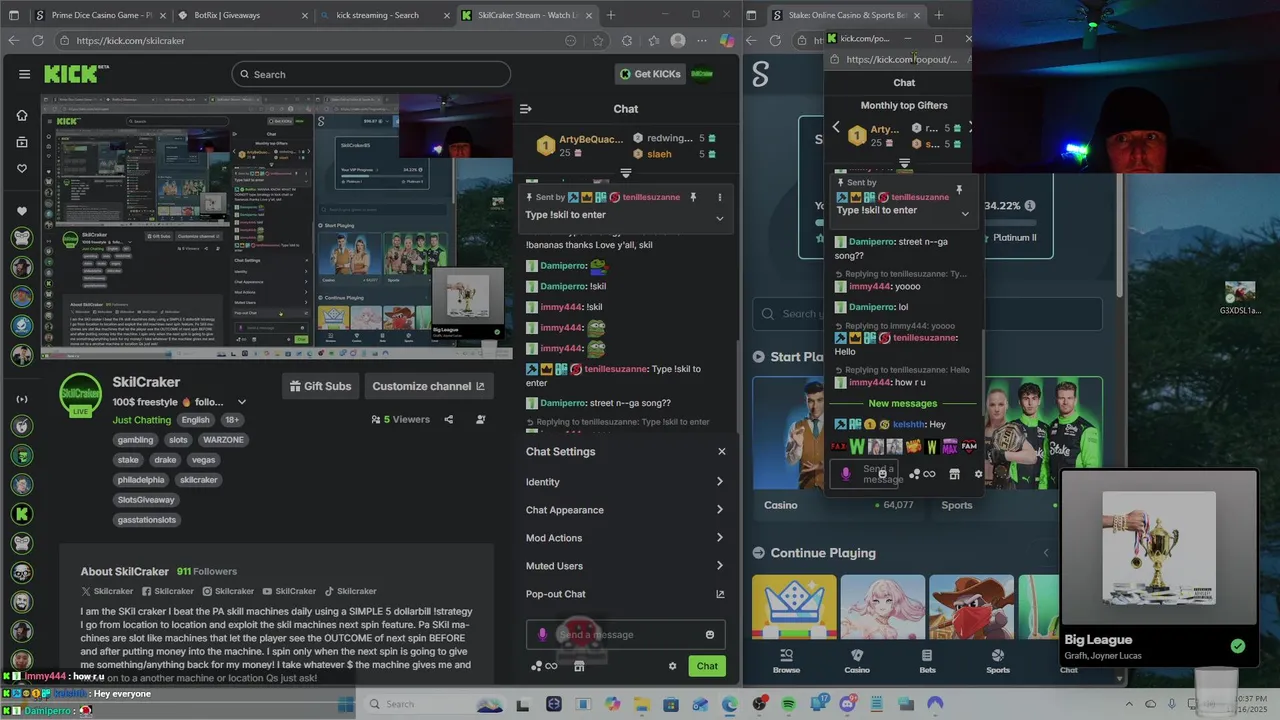The width and height of the screenshot is (1280, 720).
Task: Click the WARZONE tag
Action: pos(222,440)
